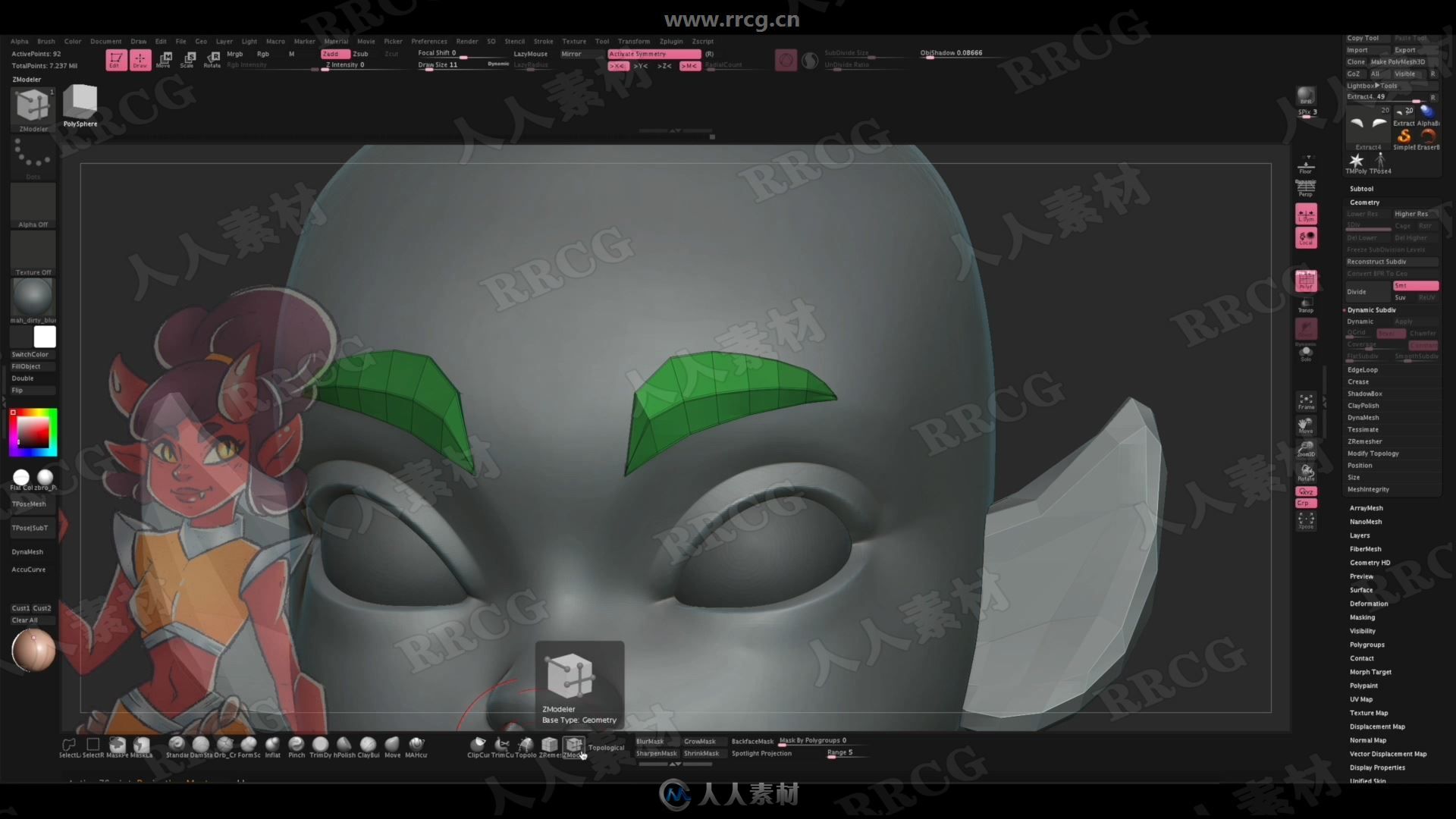
Task: Pick the hPolish brush
Action: coord(344,747)
